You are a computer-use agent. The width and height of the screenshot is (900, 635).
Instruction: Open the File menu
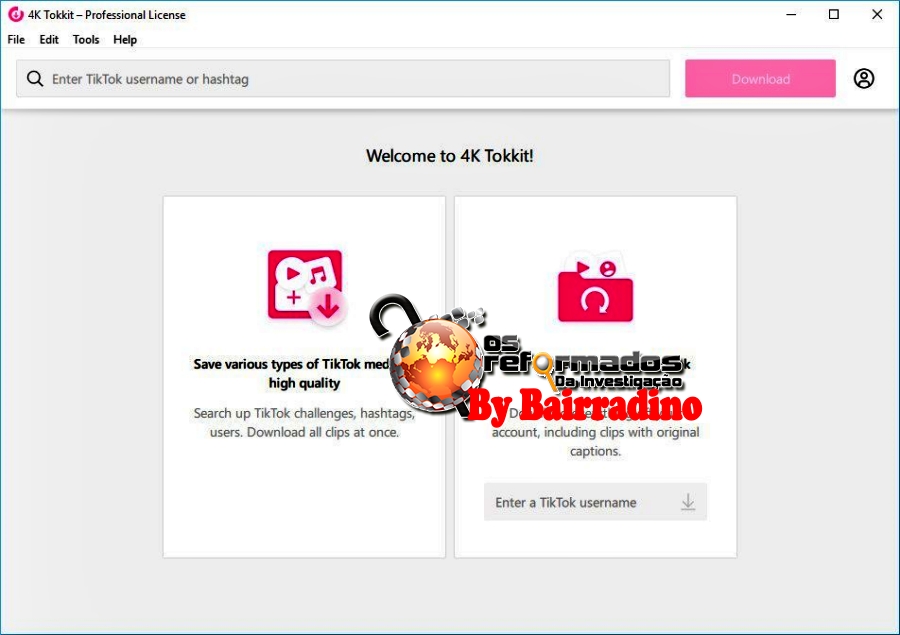click(x=16, y=40)
